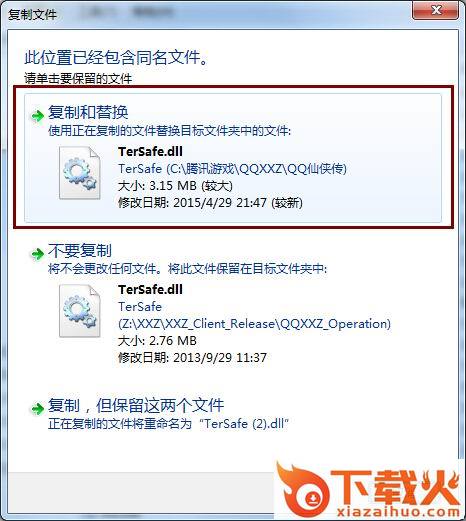Click the xiazaihuo.com watermark text
The width and height of the screenshot is (466, 521).
point(399,512)
